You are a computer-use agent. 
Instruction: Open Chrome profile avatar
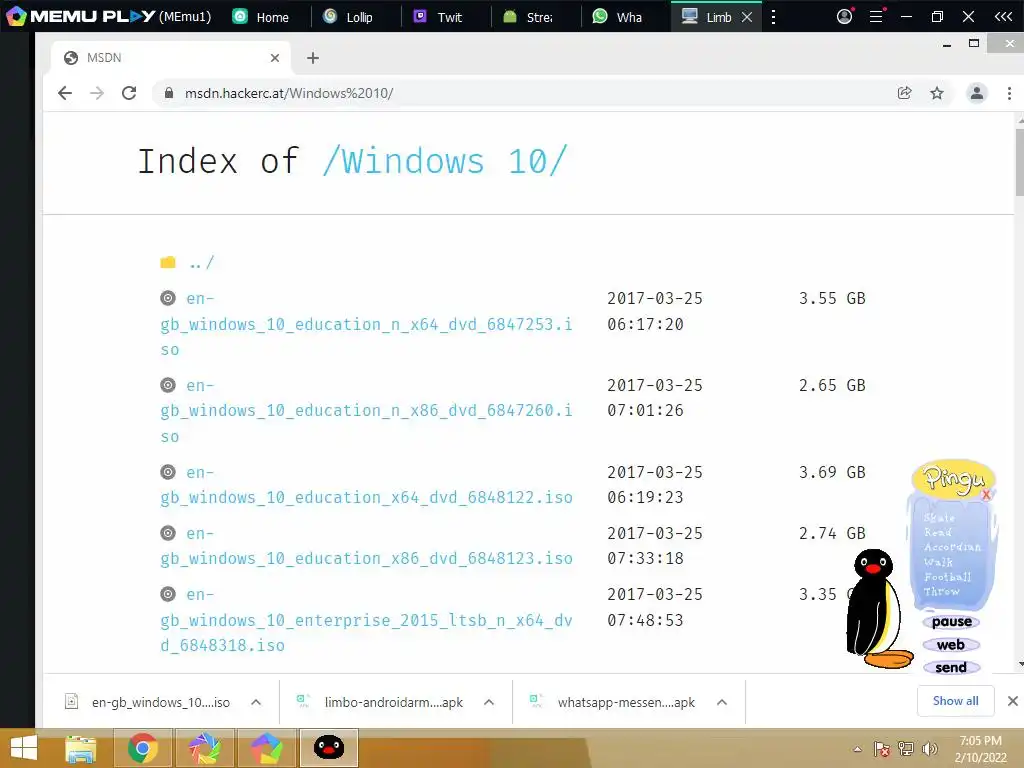click(x=976, y=93)
